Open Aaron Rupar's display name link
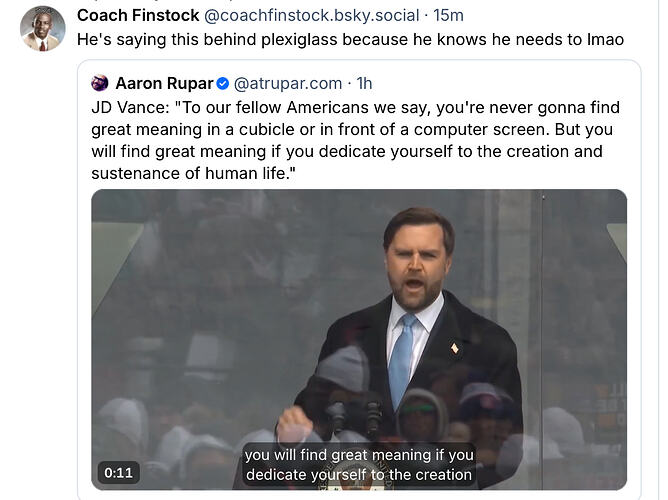668x500 pixels. pos(164,83)
